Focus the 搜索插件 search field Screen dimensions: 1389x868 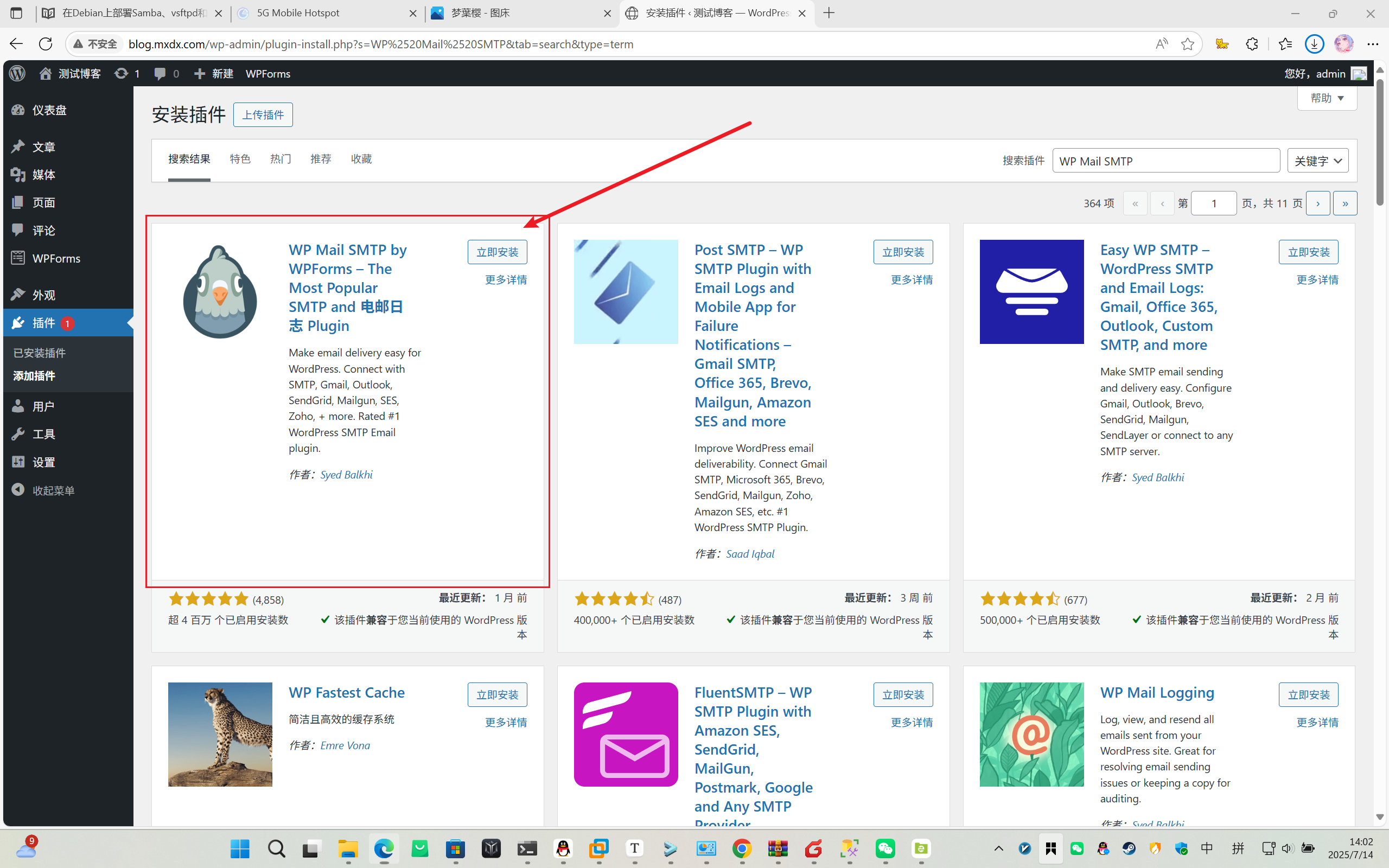tap(1165, 161)
